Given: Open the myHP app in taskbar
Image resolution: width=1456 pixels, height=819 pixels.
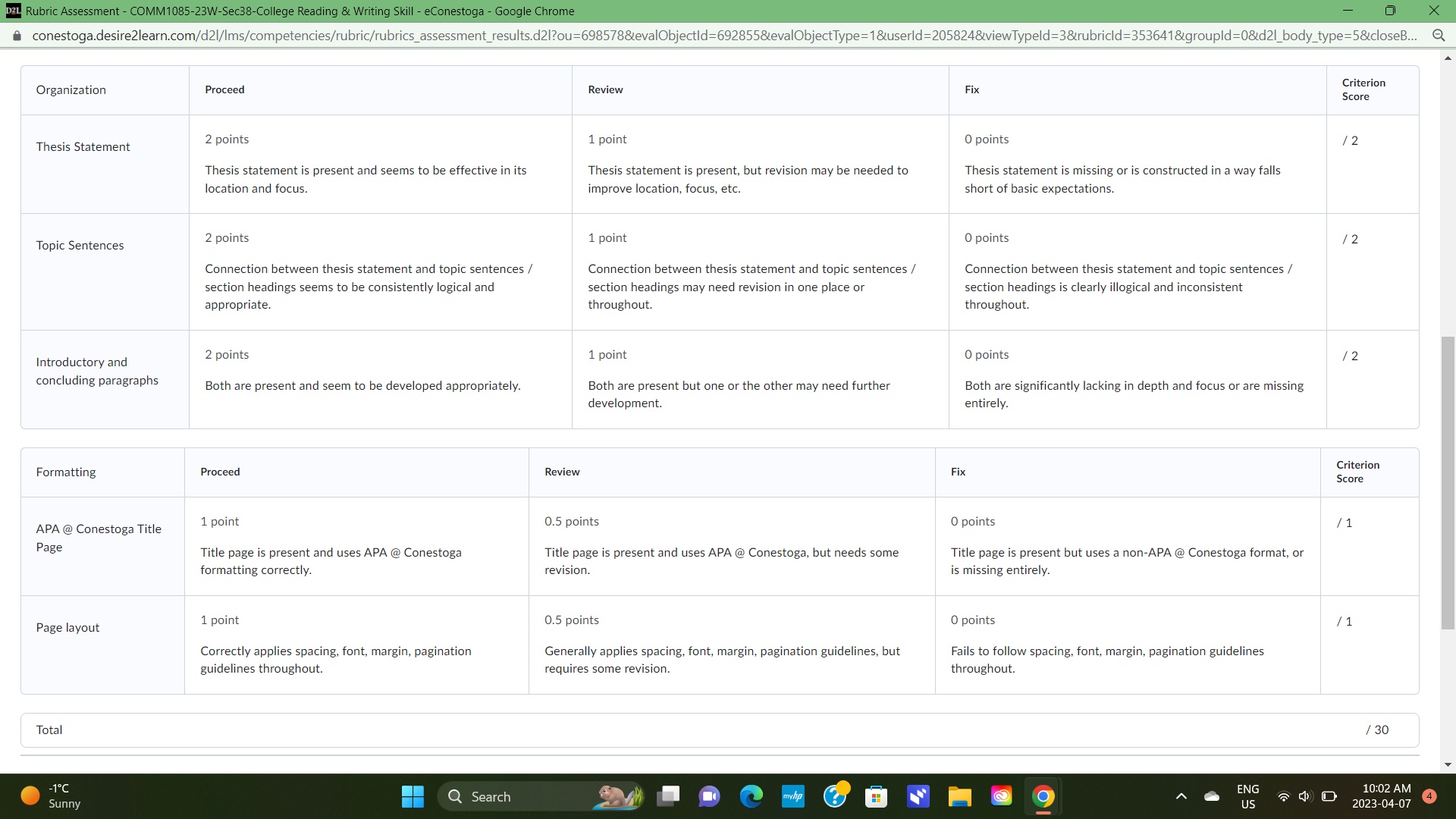Looking at the screenshot, I should pos(792,796).
